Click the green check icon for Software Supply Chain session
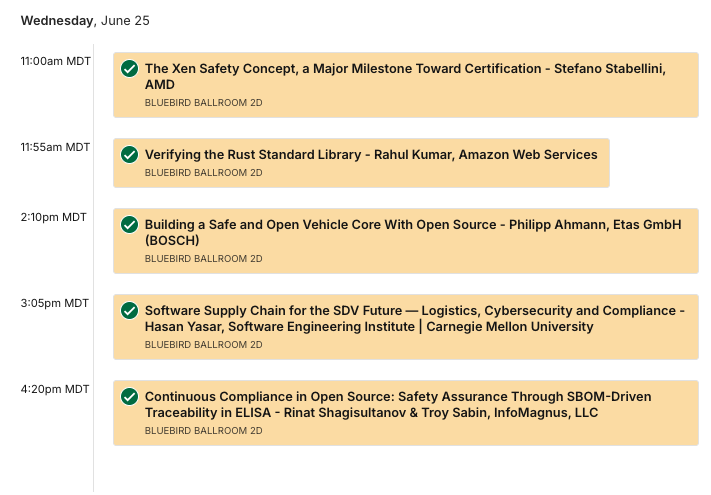This screenshot has height=495, width=711. click(x=129, y=311)
